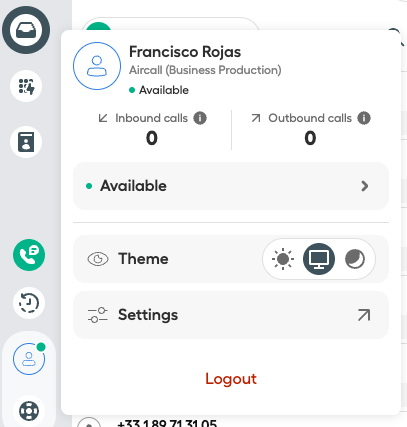Click Francisco Rojas large profile avatar
The image size is (407, 427).
97,66
